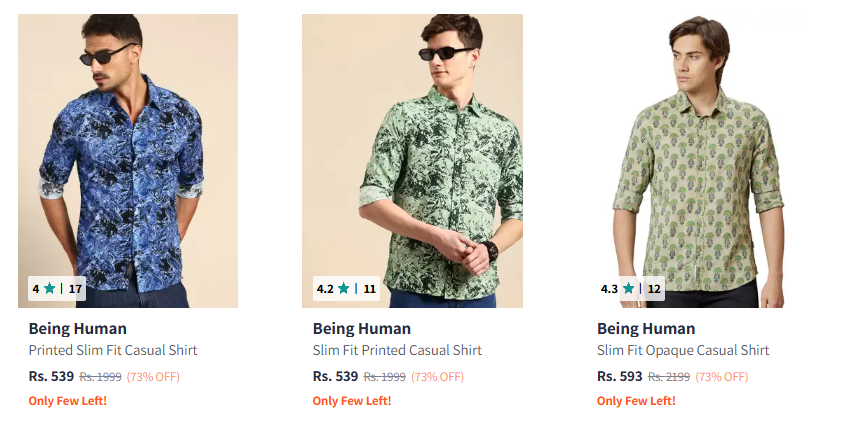The height and width of the screenshot is (425, 848).
Task: Click the Printed Slim Fit Casual Shirt title
Action: coord(113,350)
